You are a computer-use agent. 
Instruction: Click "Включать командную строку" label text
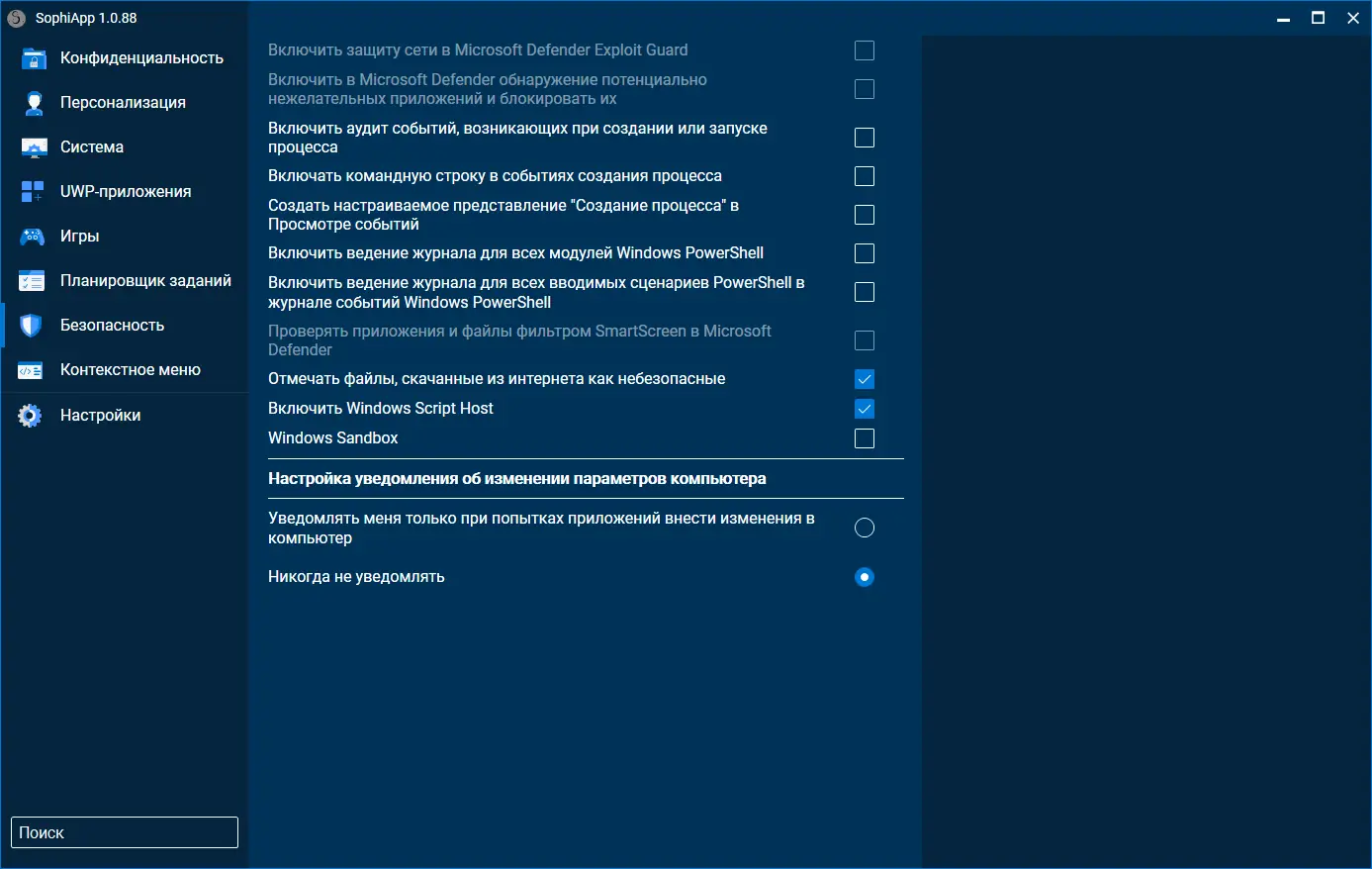pyautogui.click(x=495, y=176)
